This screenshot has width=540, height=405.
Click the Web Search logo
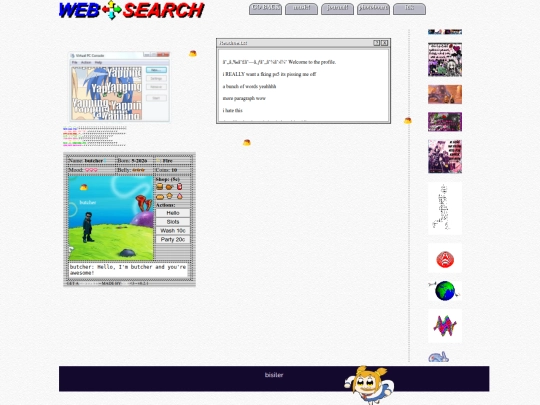click(131, 10)
